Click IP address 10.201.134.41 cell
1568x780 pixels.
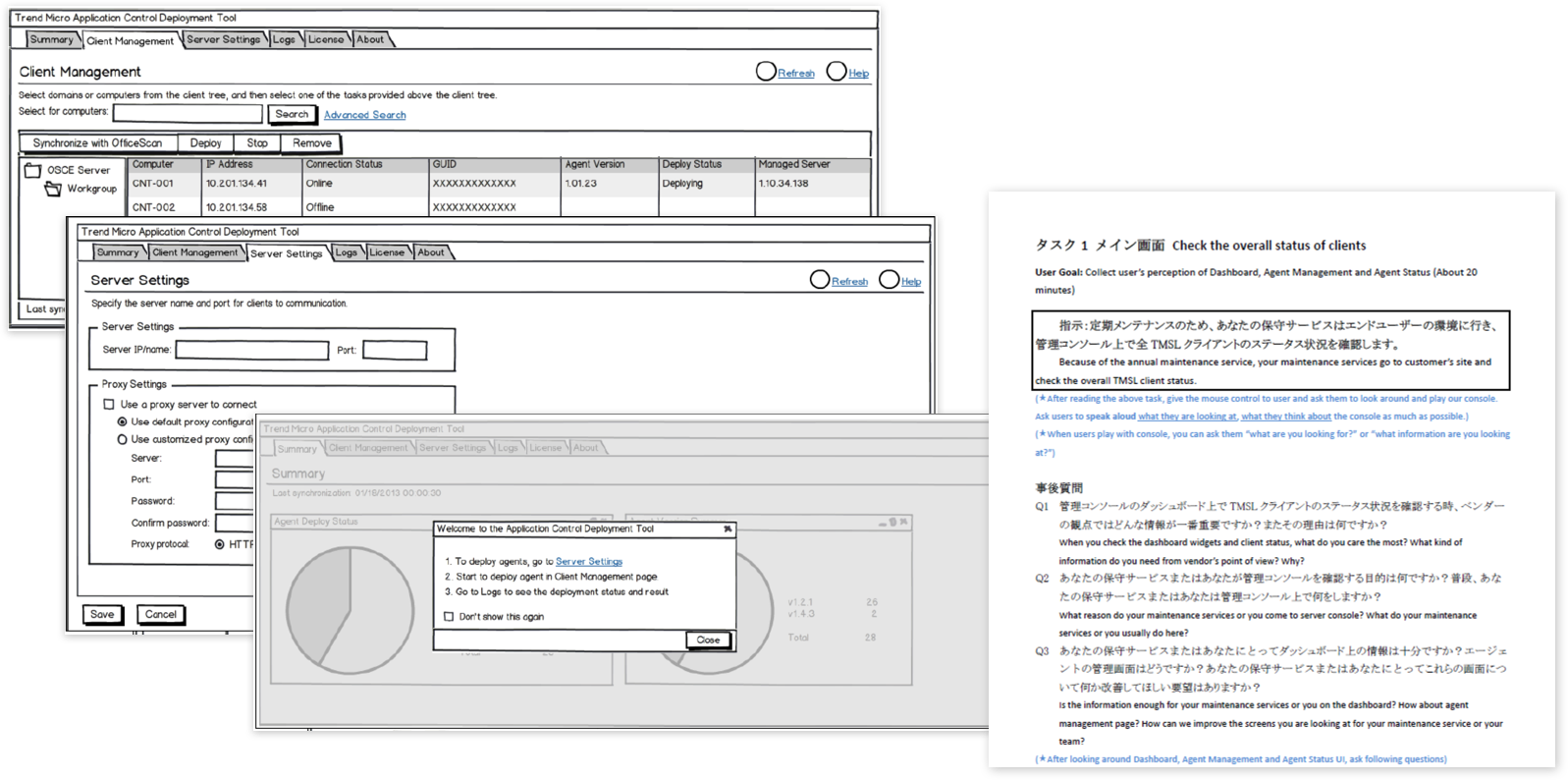coord(237,184)
